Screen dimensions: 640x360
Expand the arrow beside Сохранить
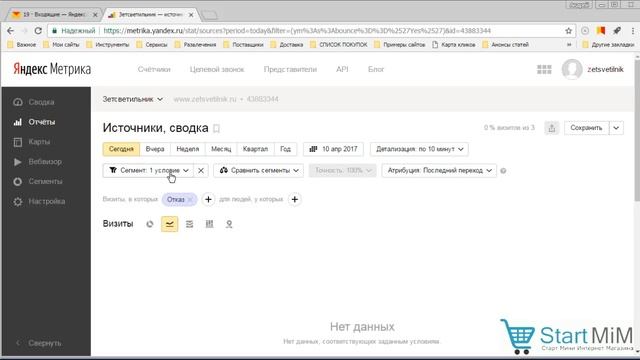click(616, 128)
